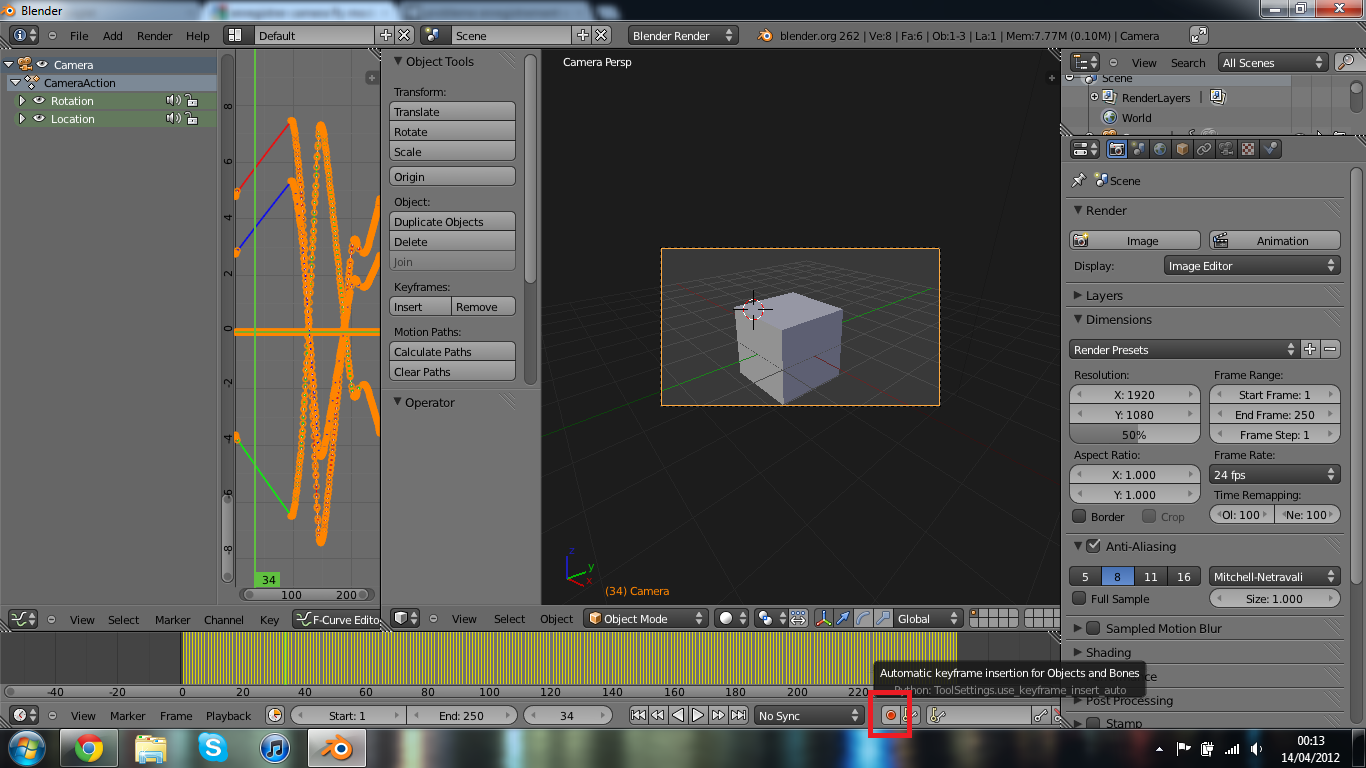Click the World node icon in the outliner
The width and height of the screenshot is (1366, 768).
[1109, 117]
